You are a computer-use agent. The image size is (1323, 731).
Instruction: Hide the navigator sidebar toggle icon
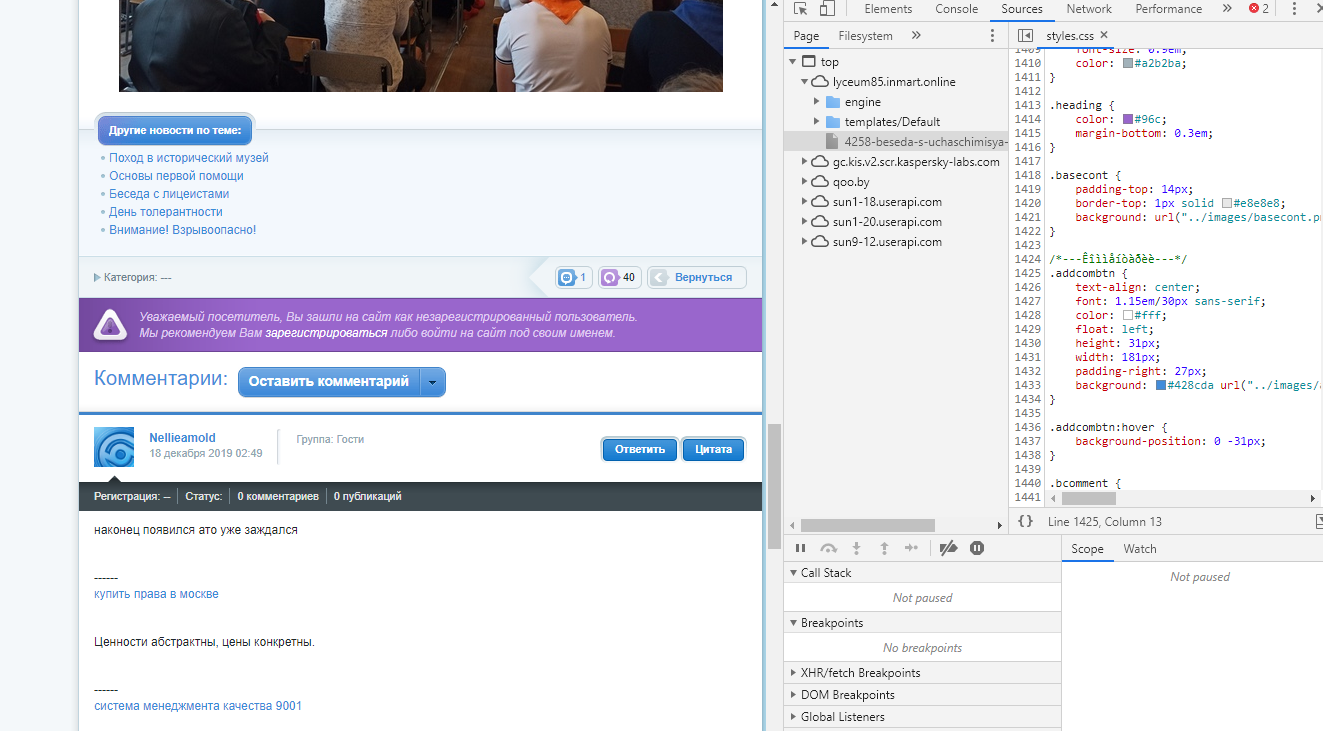pos(1025,36)
